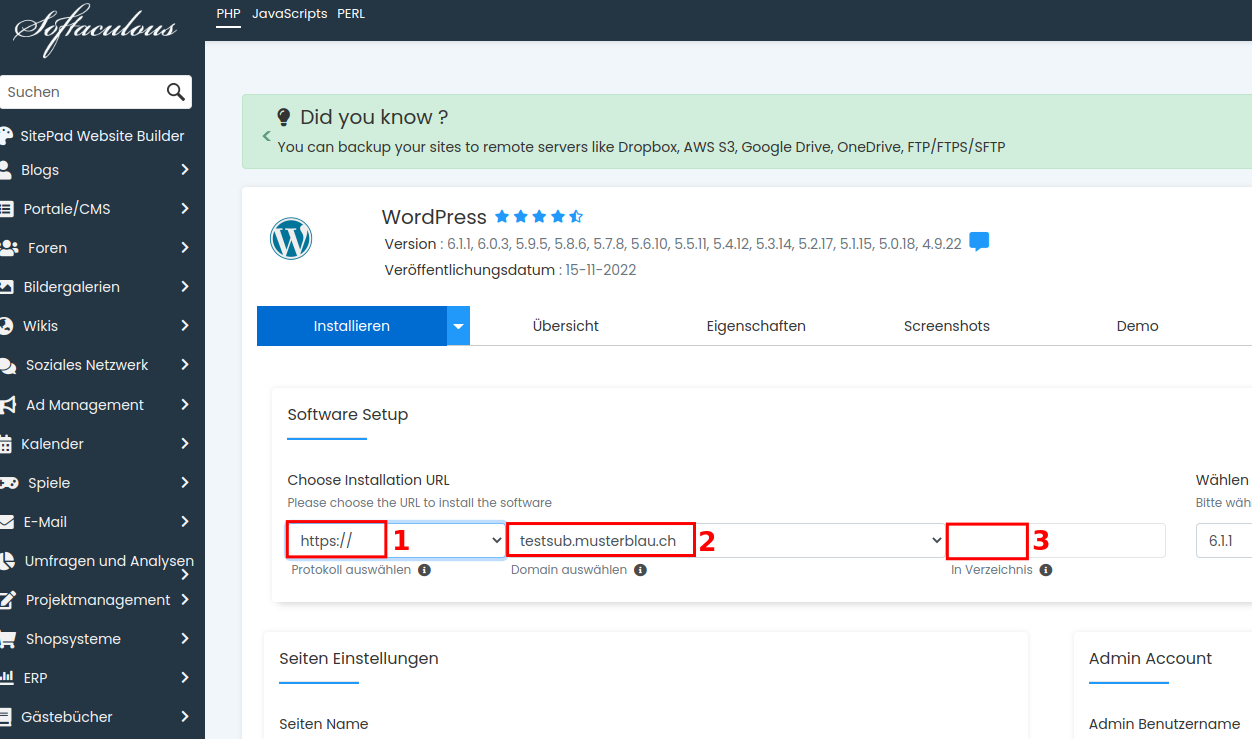Click the WordPress logo
Viewport: 1252px width, 739px height.
click(x=291, y=240)
